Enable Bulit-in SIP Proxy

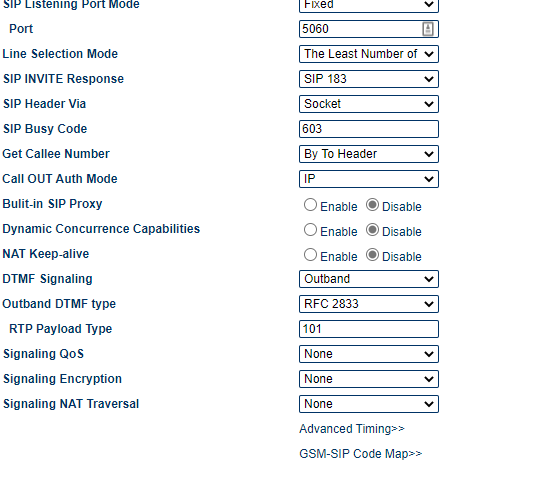point(310,205)
